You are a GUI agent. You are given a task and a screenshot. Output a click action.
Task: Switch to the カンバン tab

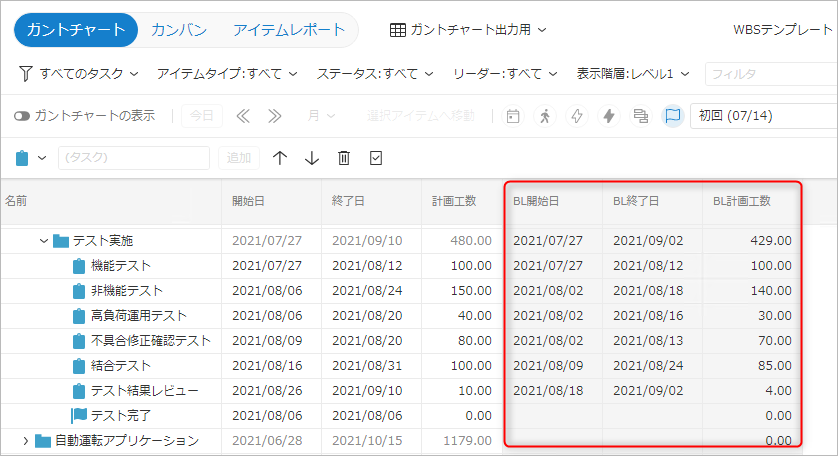[x=179, y=30]
